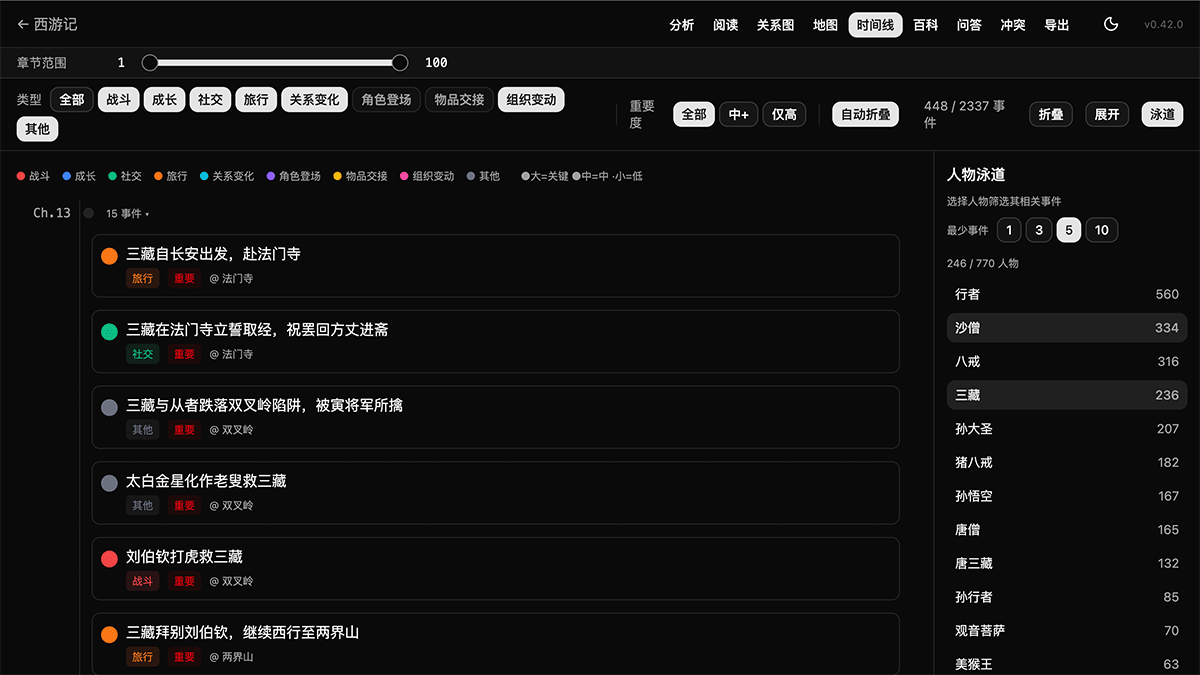Click the 自动折叠 button
Screen dimensions: 1200x675
[865, 114]
